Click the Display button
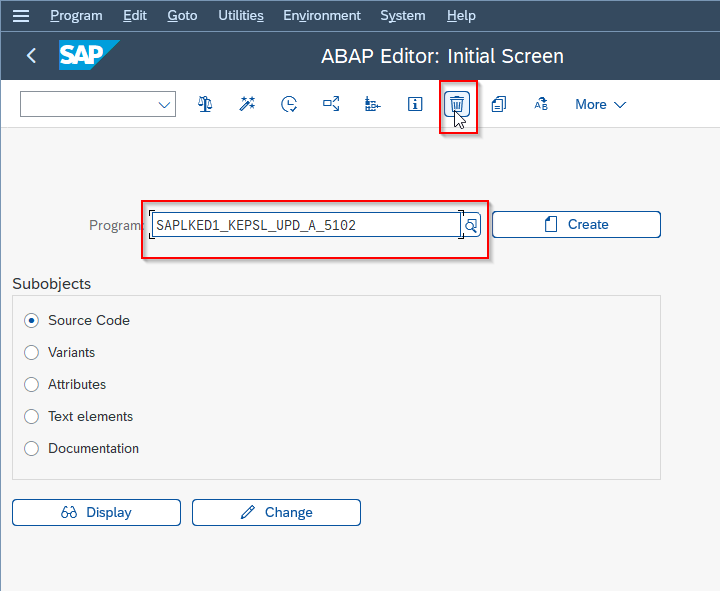 point(96,512)
